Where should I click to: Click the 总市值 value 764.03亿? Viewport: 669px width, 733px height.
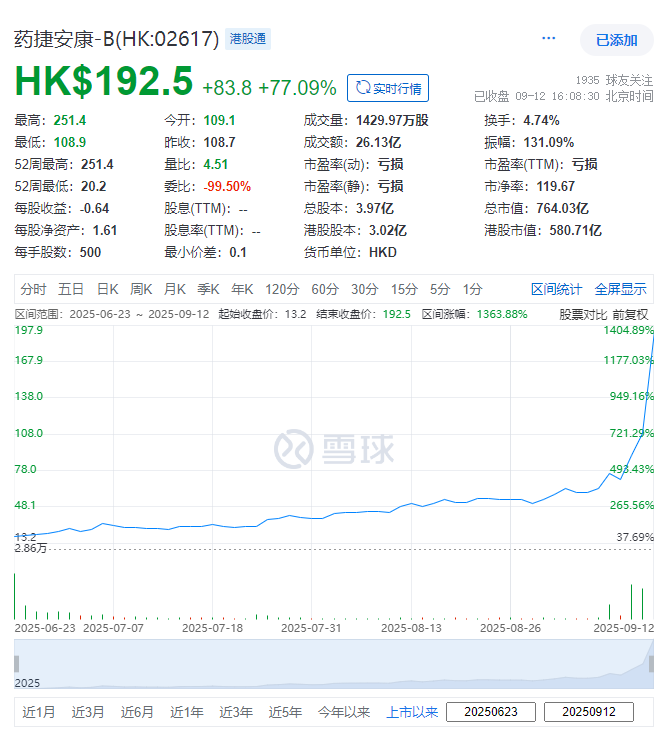tap(562, 208)
